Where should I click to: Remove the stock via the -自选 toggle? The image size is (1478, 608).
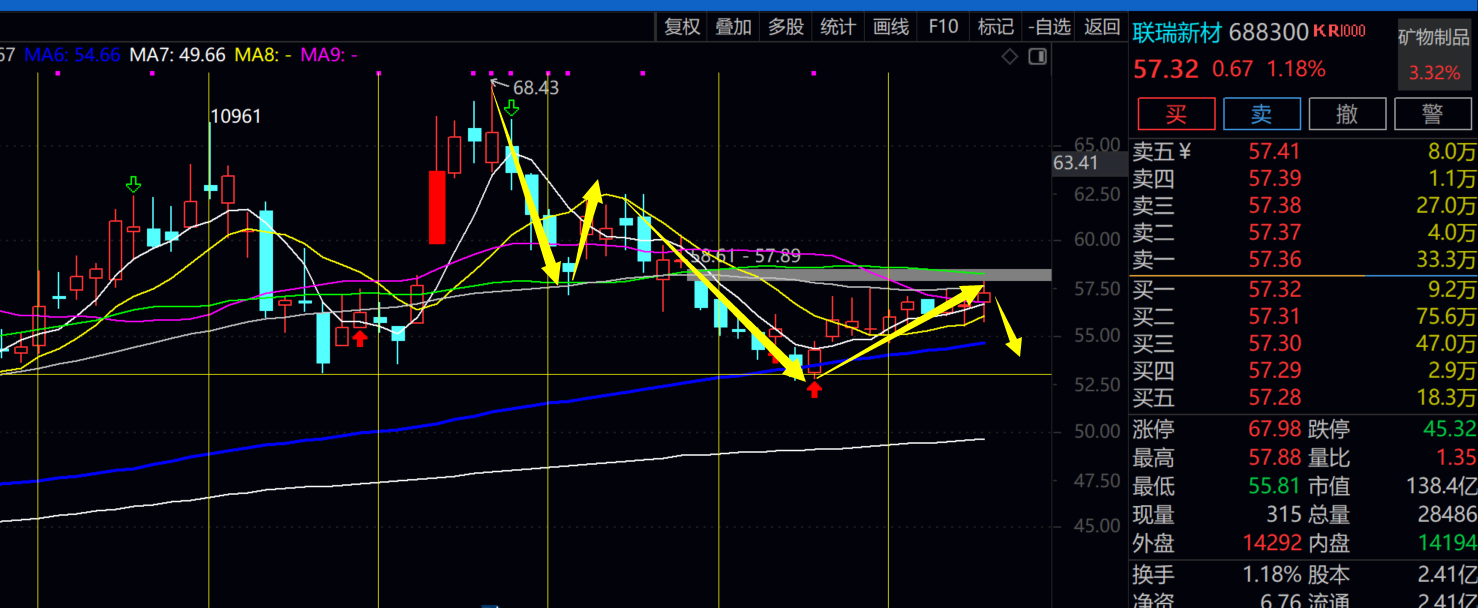[x=1048, y=27]
